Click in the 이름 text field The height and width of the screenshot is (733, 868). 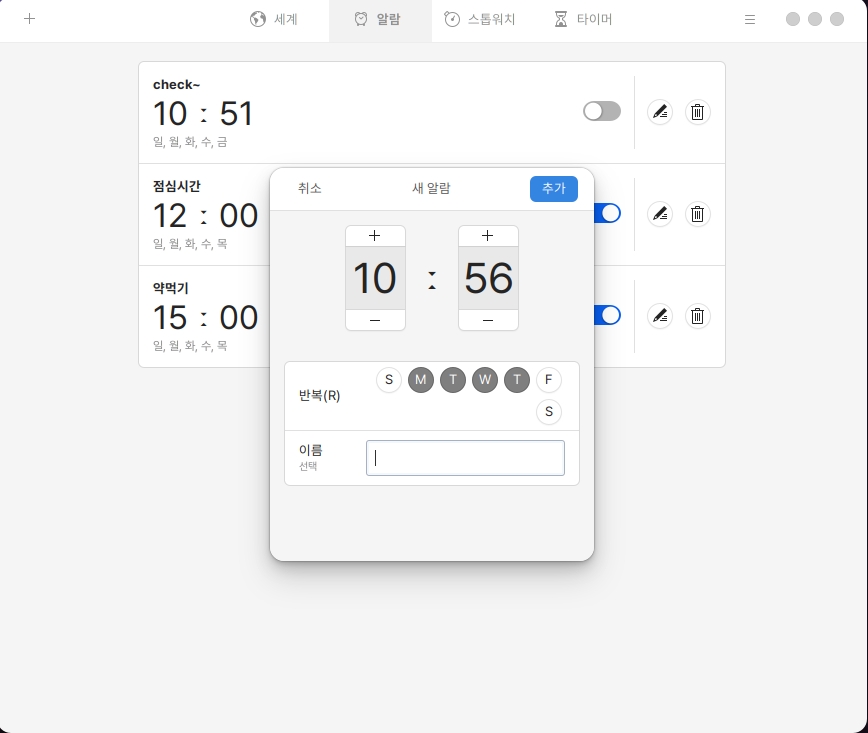pos(465,458)
